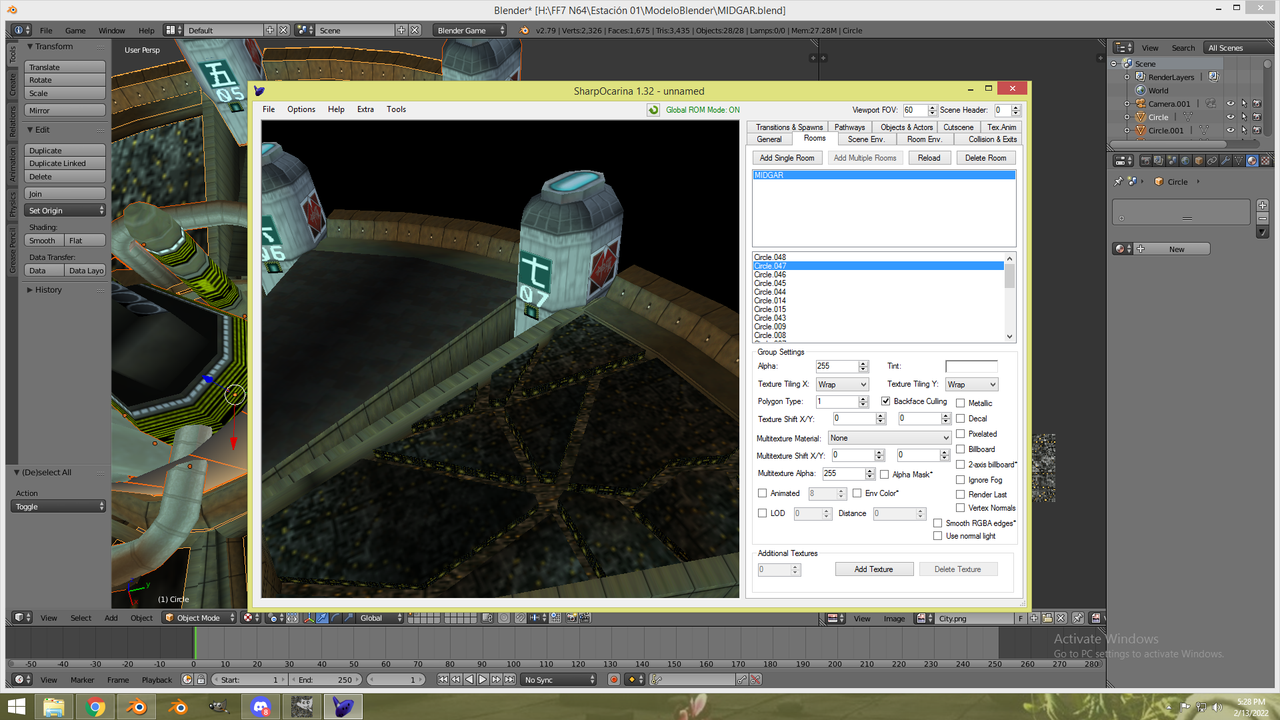This screenshot has height=720, width=1280.
Task: Jump to end frame in timeline
Action: (510, 680)
